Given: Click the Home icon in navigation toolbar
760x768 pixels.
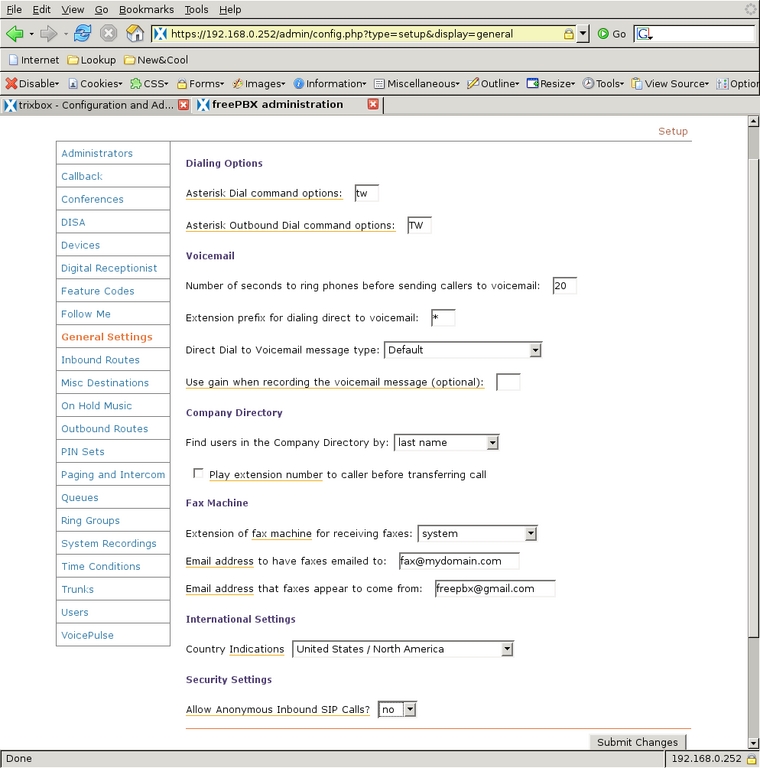Looking at the screenshot, I should tap(134, 33).
